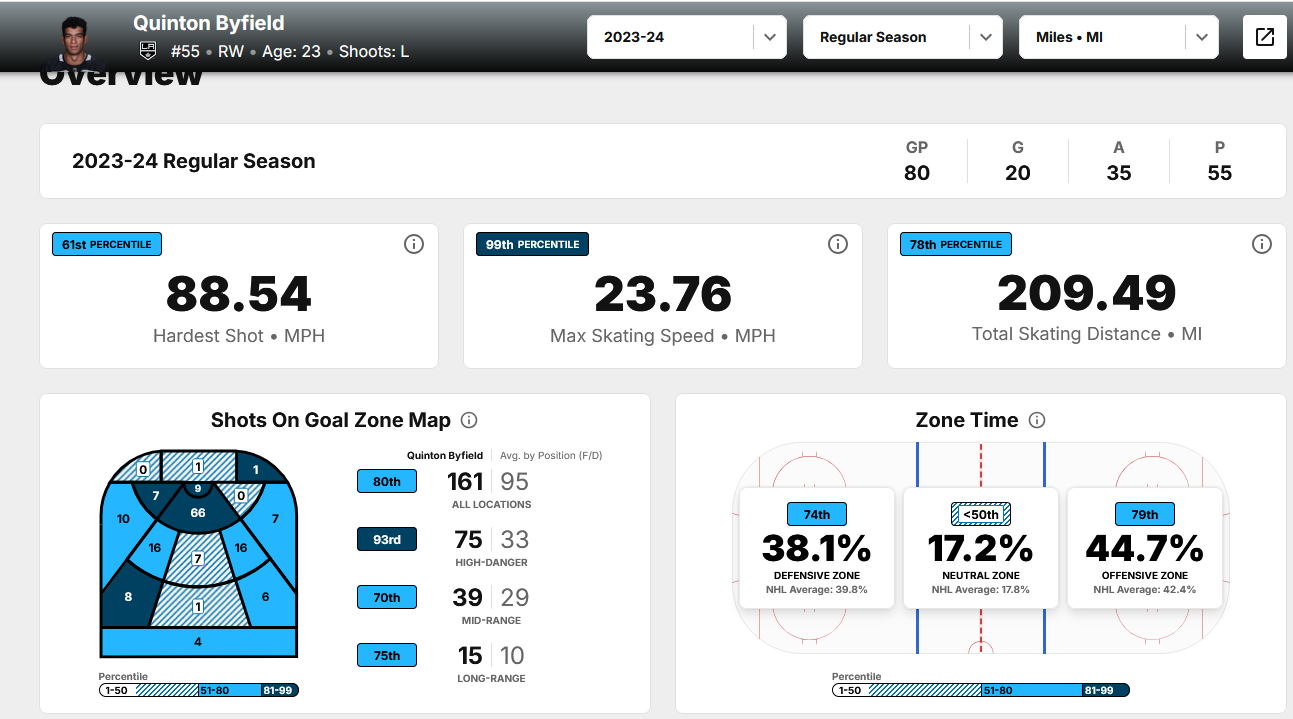1293x719 pixels.
Task: Click the 75th percentile Long-Range badge
Action: pyautogui.click(x=387, y=655)
